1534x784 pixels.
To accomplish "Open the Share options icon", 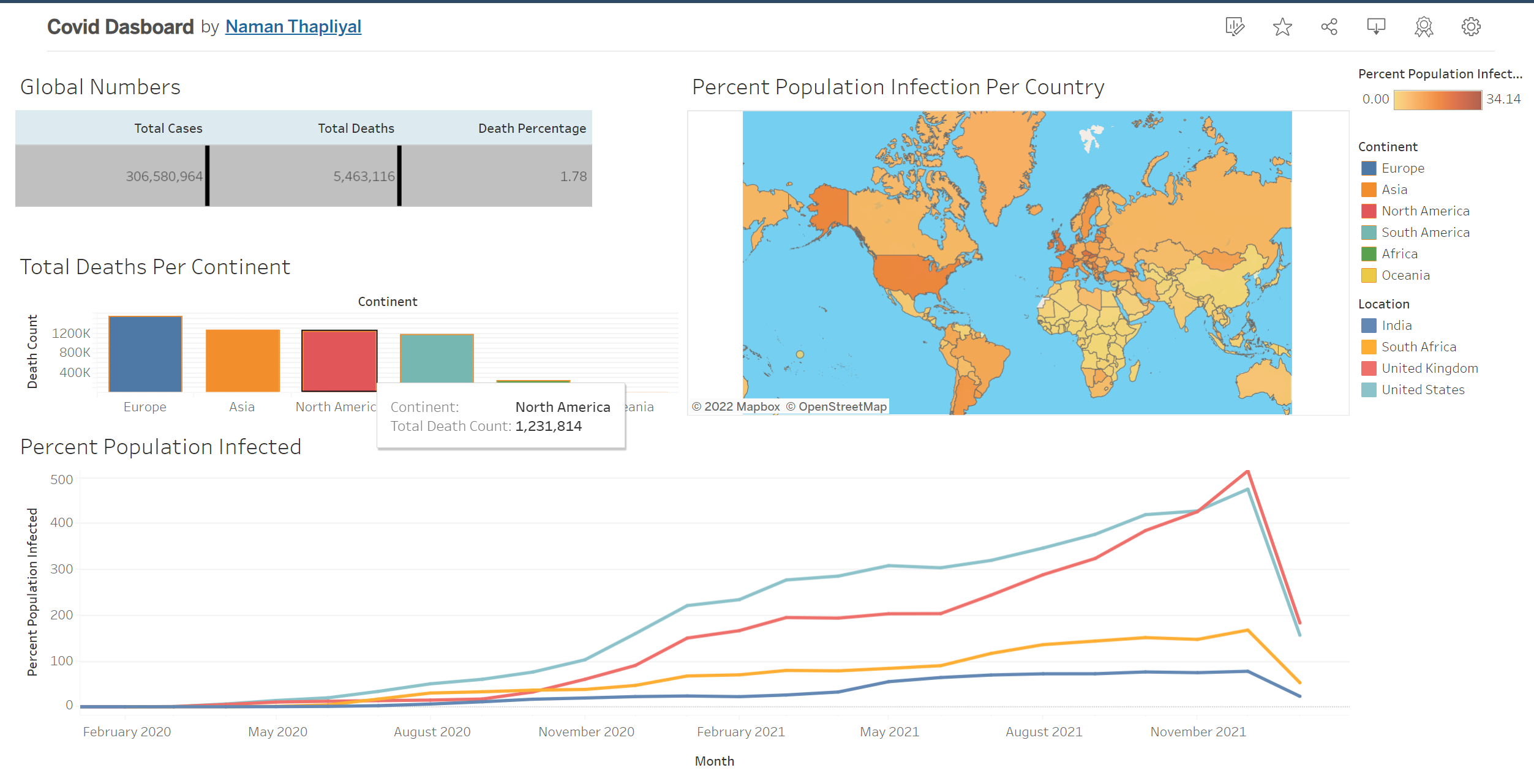I will coord(1329,26).
